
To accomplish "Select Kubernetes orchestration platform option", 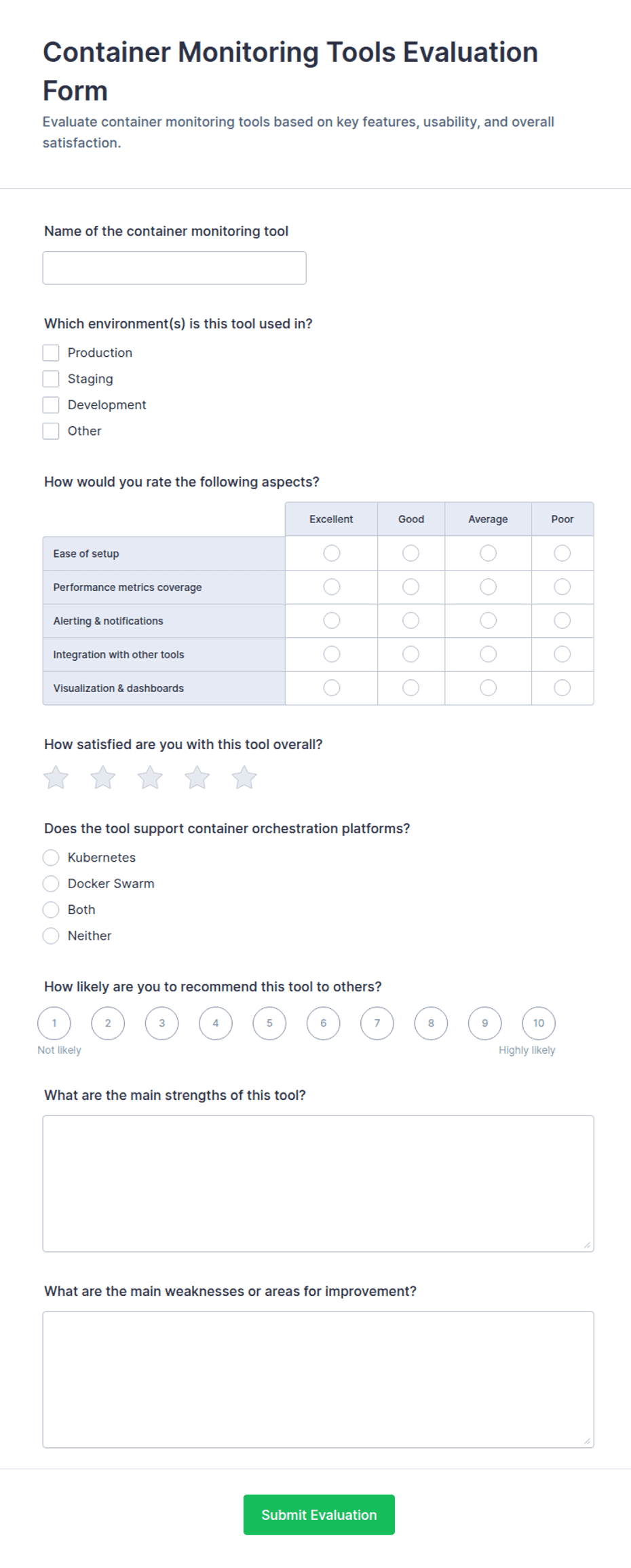I will tap(51, 858).
